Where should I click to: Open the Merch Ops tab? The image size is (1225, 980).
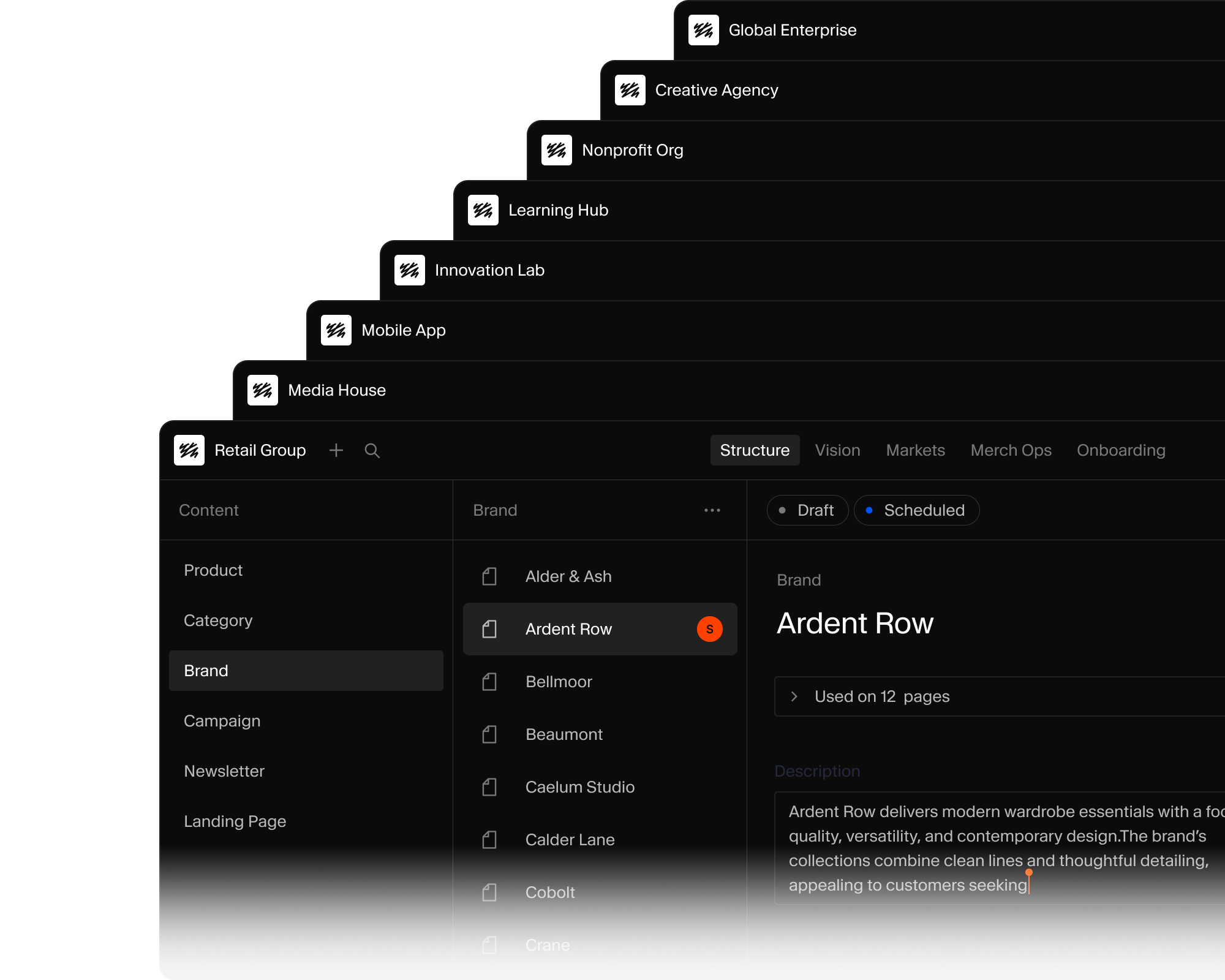(1011, 450)
